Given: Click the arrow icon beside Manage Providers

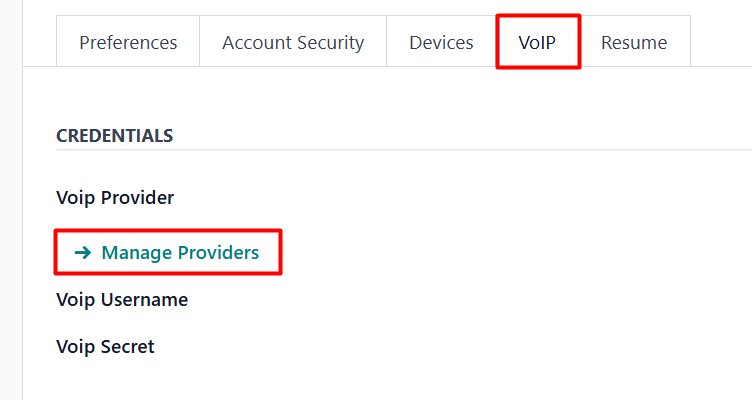Looking at the screenshot, I should pyautogui.click(x=82, y=253).
